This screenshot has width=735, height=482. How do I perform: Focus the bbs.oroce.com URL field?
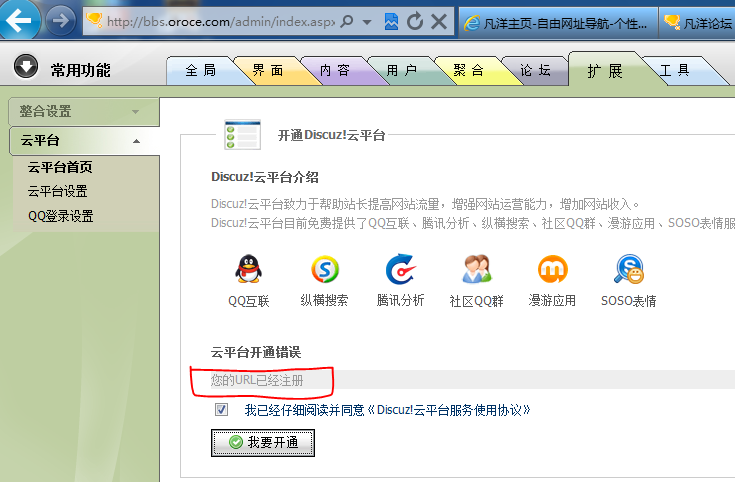click(x=220, y=21)
